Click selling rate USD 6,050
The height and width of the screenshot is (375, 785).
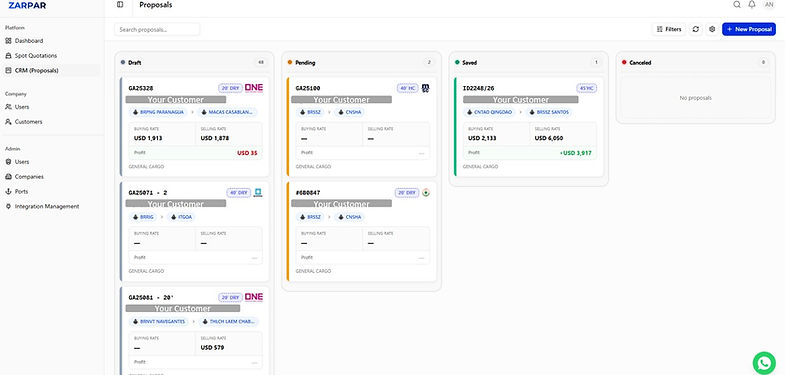[x=549, y=138]
